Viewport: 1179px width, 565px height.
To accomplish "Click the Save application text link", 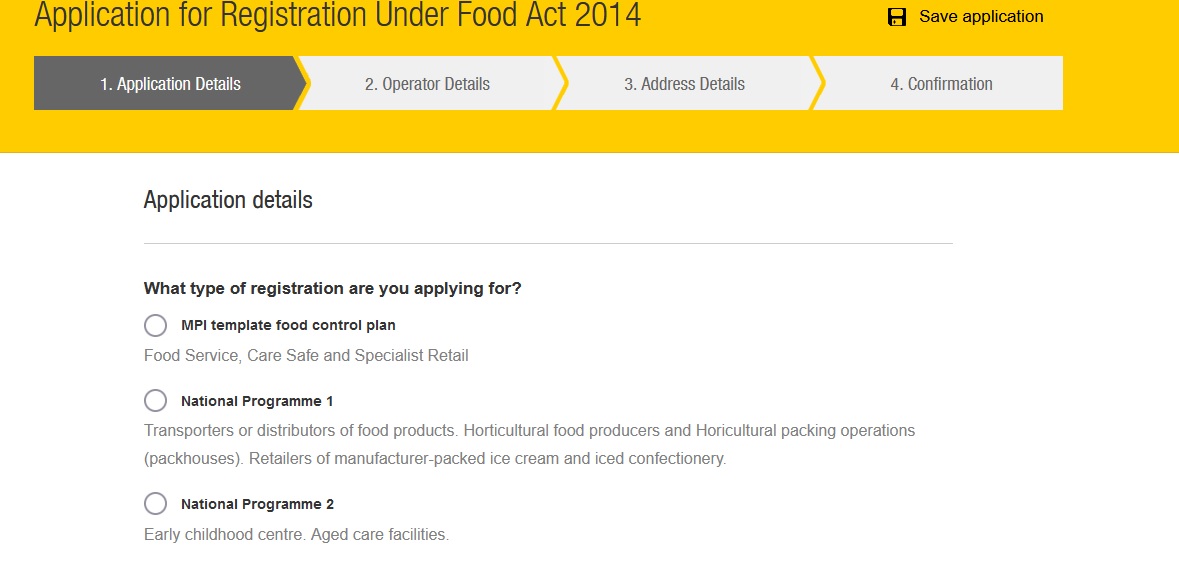I will (x=980, y=17).
